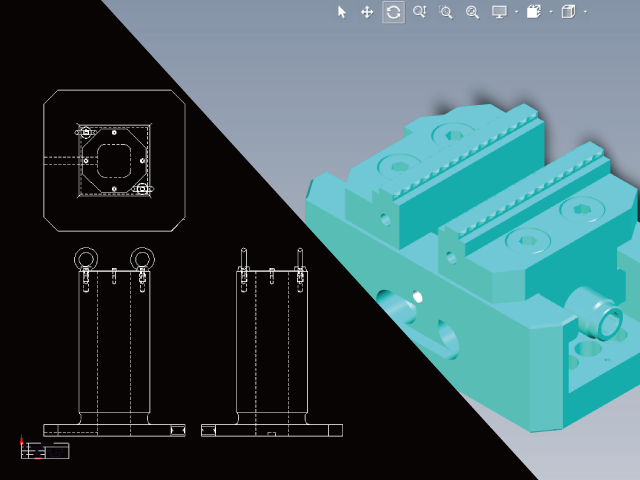This screenshot has height=480, width=640.
Task: Click the drawing title block
Action: 54,450
